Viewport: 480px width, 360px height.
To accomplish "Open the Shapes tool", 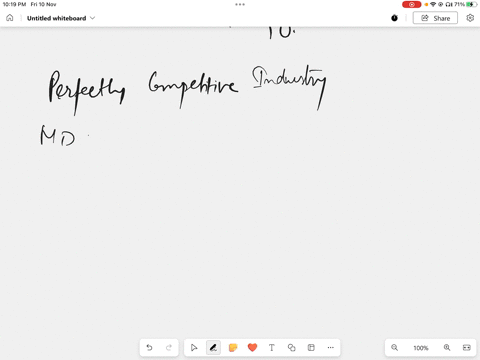I will 292,348.
